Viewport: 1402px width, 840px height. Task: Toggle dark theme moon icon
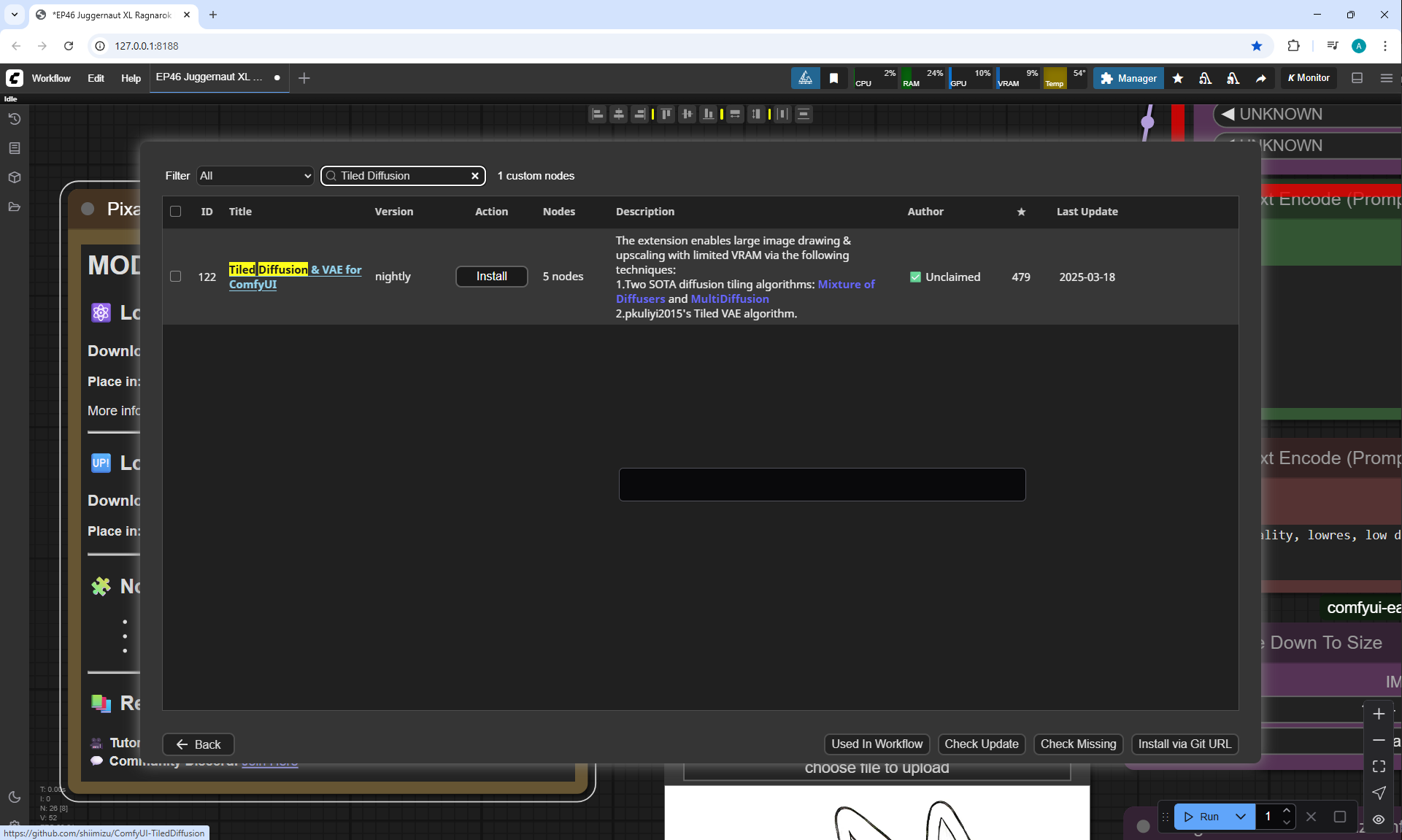click(14, 797)
